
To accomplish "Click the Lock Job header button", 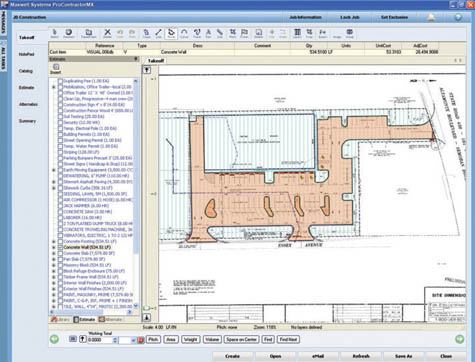I will tap(350, 17).
